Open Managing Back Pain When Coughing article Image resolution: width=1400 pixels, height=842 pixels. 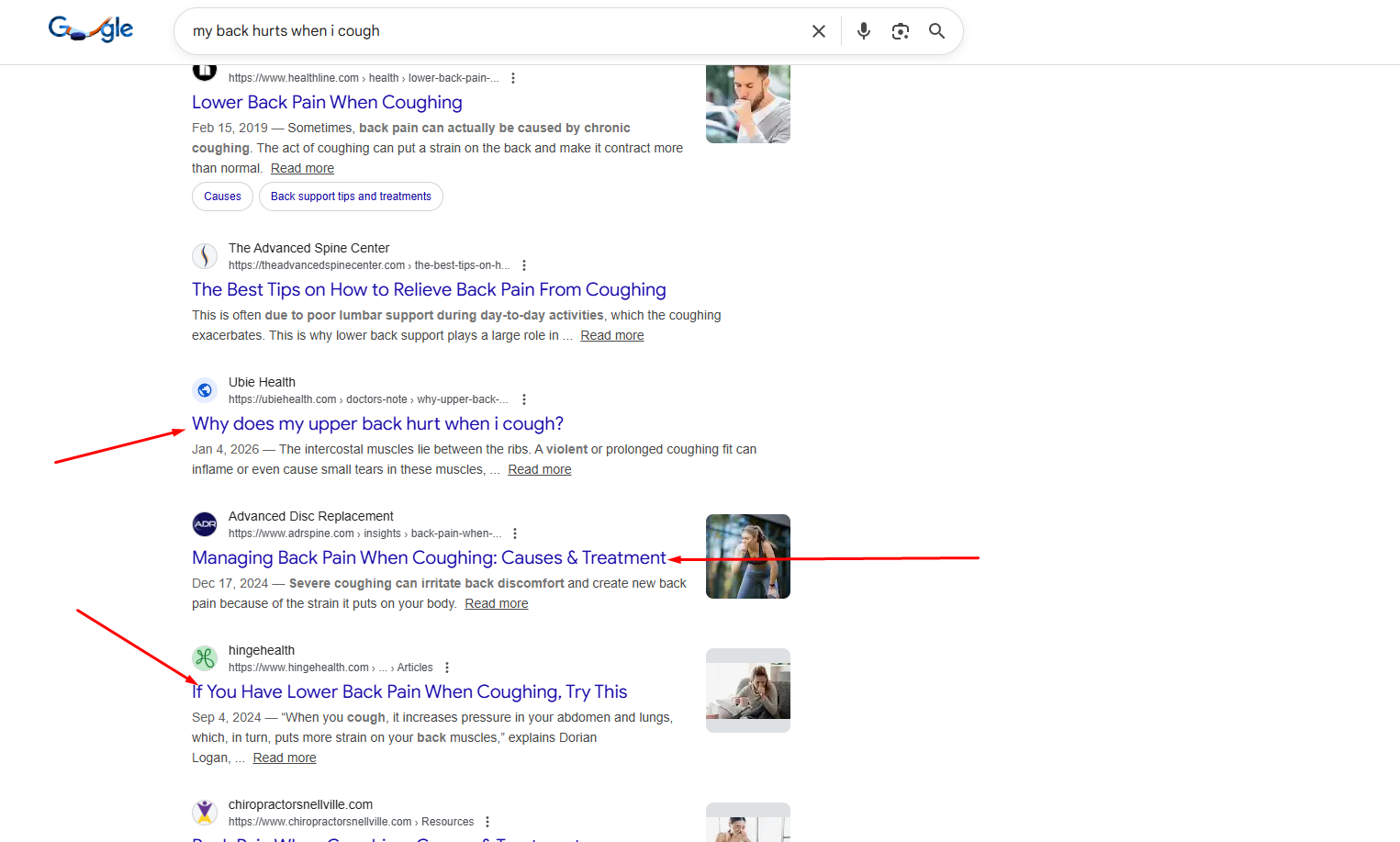point(429,557)
